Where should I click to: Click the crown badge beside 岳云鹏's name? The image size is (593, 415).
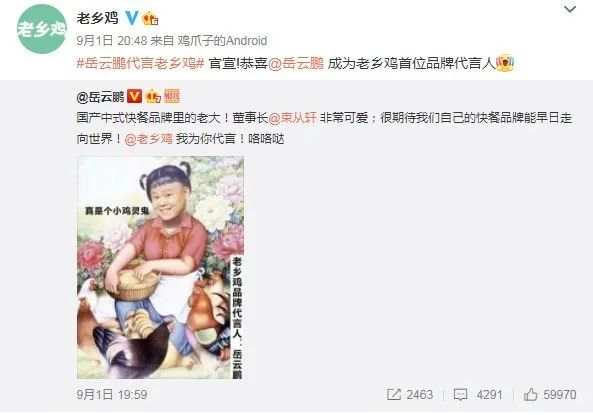pyautogui.click(x=153, y=96)
